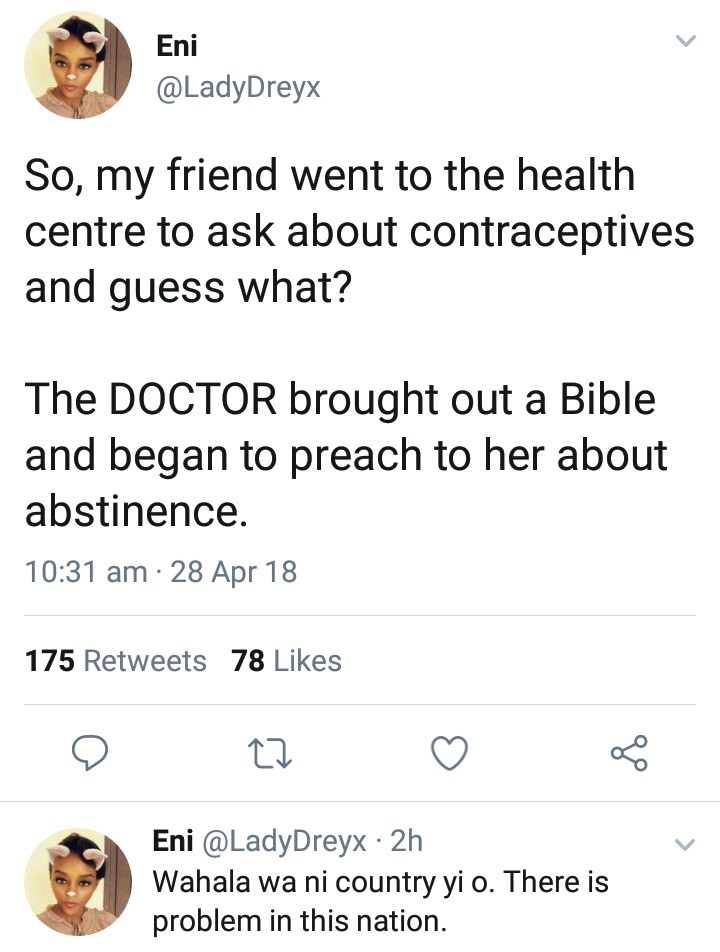
Task: Tap the word 'abstinence.' in the tweet
Action: click(x=135, y=512)
